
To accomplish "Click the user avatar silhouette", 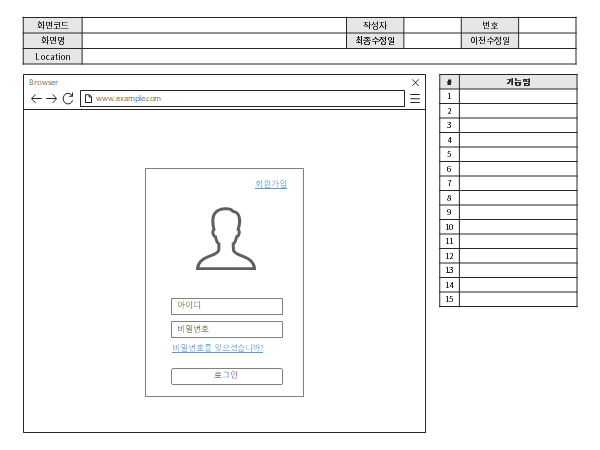I will point(226,239).
